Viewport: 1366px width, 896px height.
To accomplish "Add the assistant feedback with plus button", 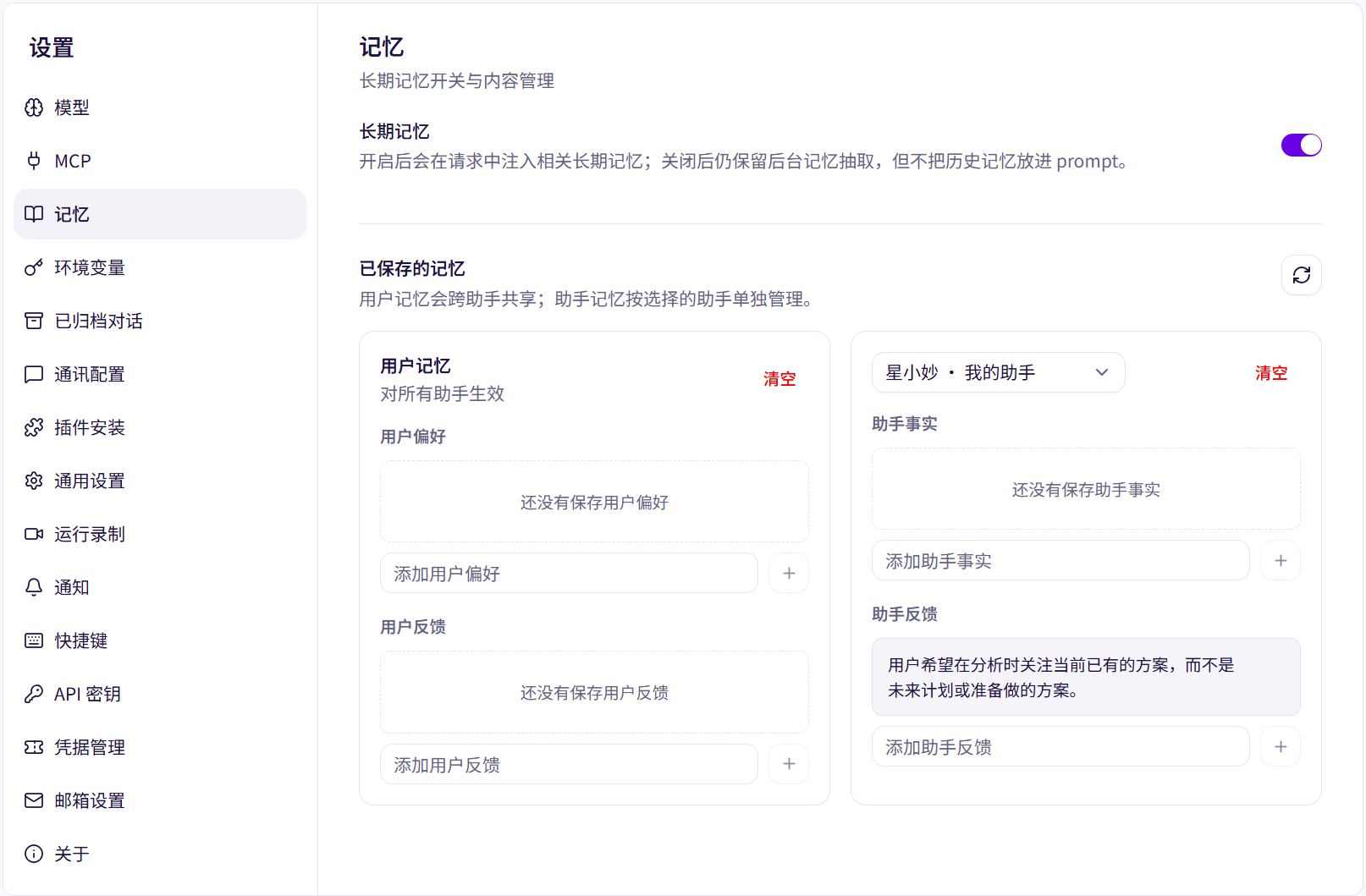I will click(x=1281, y=746).
